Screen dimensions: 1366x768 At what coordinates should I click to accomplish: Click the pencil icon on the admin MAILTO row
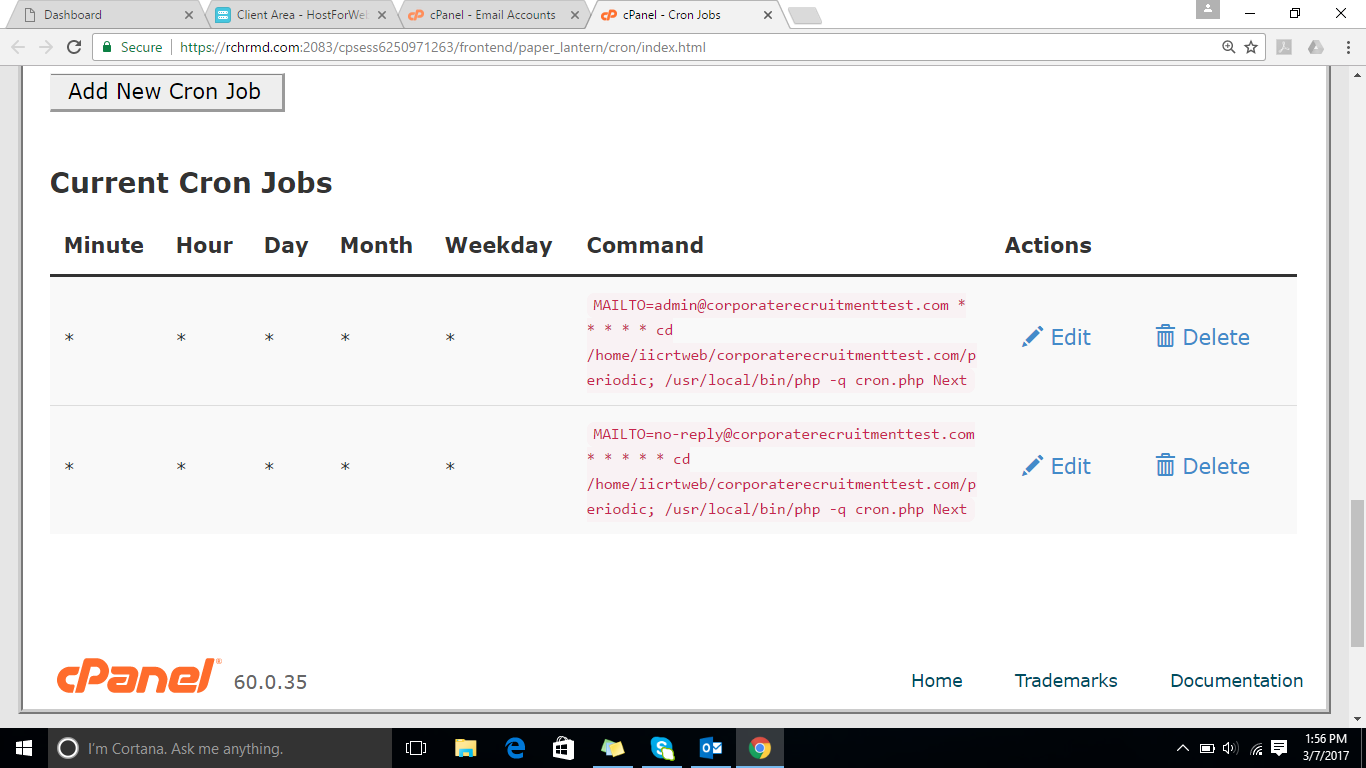(x=1032, y=337)
